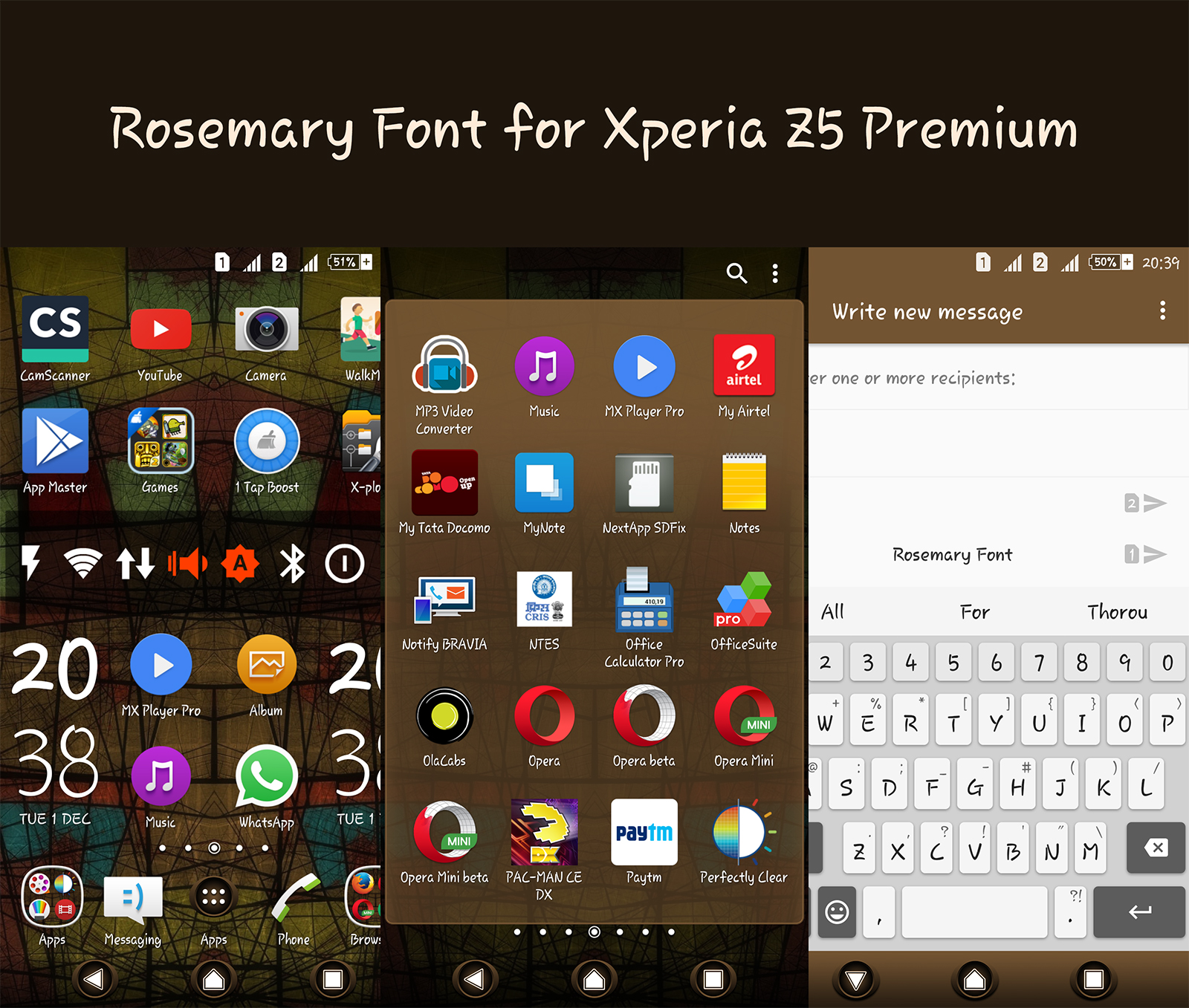
Task: Open the emoji keyboard
Action: (837, 911)
